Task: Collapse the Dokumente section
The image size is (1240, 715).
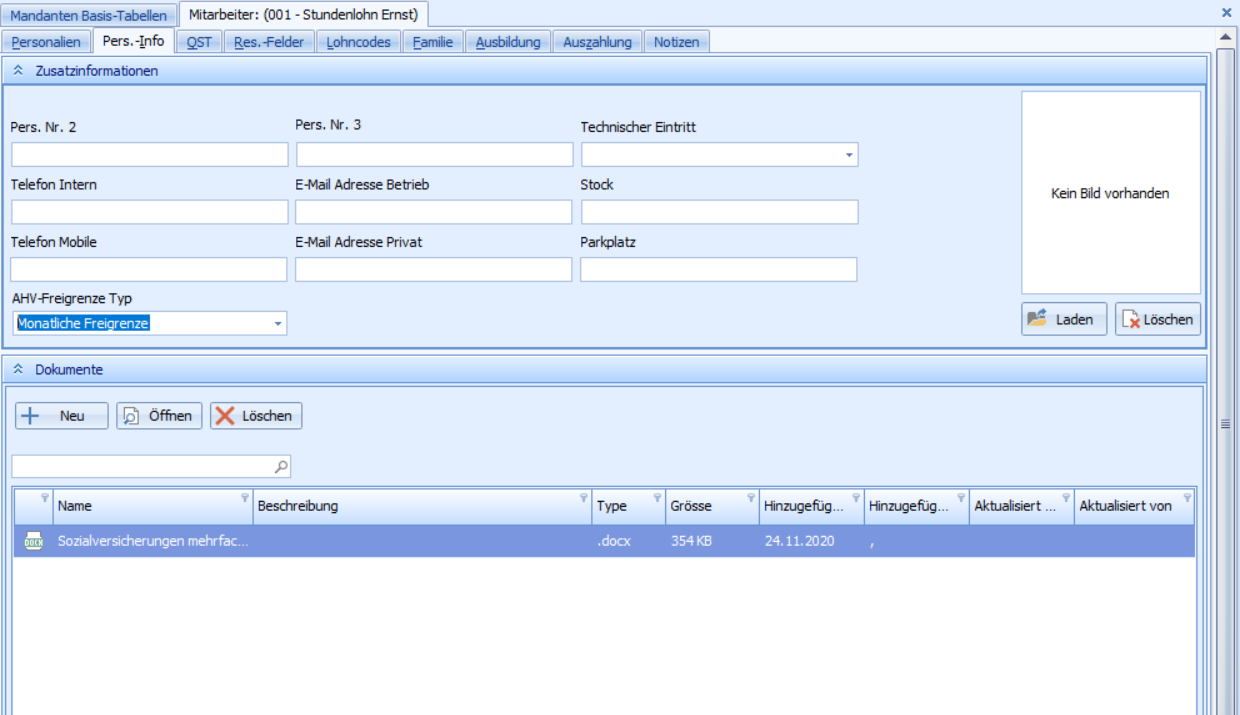Action: click(19, 369)
